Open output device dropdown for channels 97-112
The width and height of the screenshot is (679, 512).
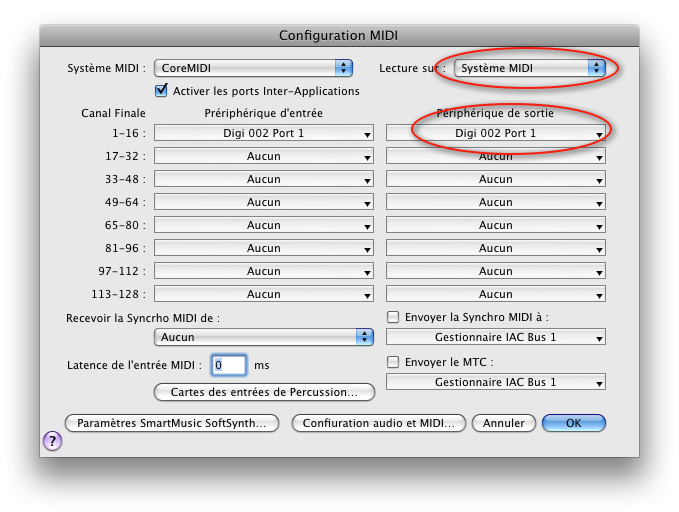496,271
